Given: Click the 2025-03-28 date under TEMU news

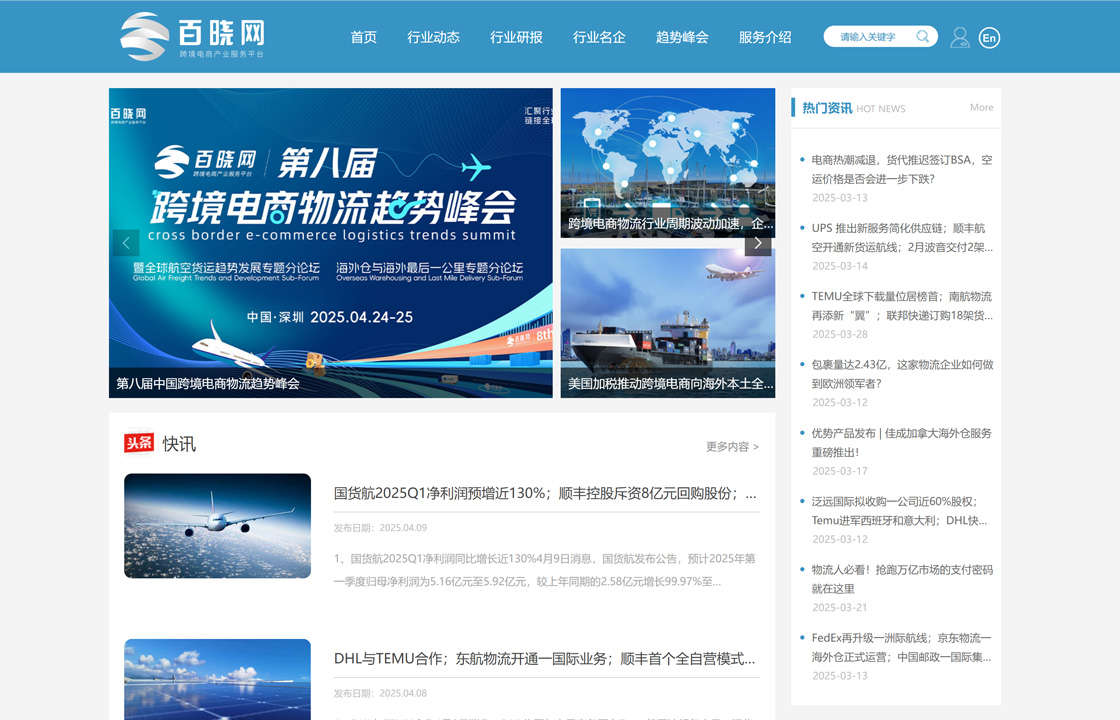Looking at the screenshot, I should pos(840,334).
